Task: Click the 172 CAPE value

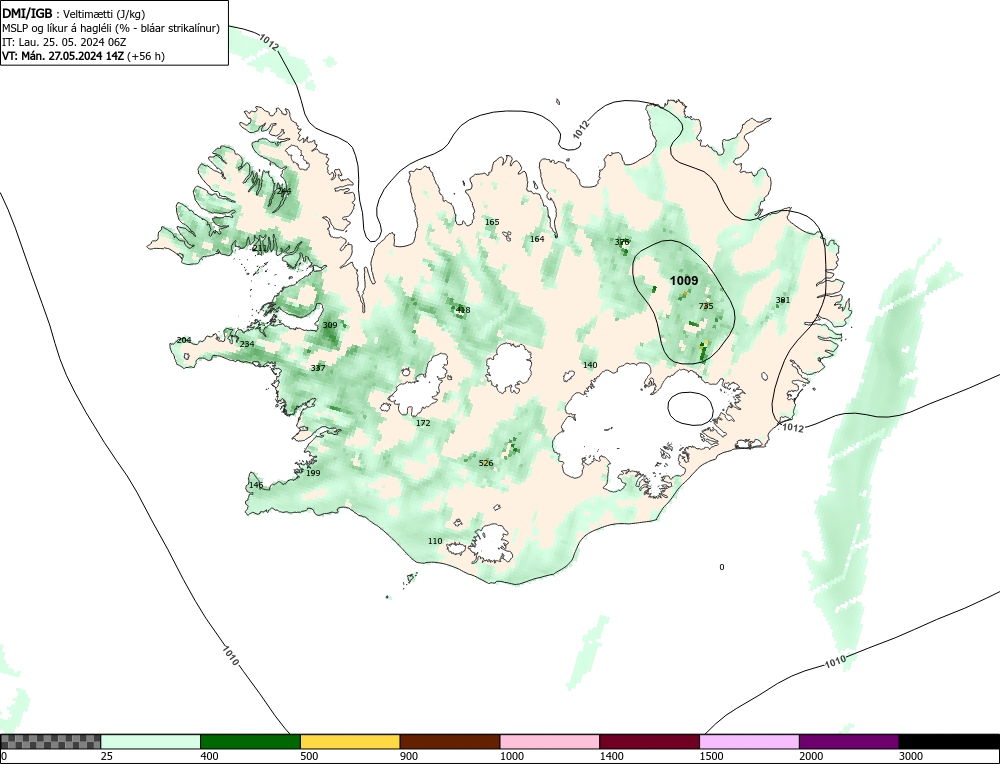Action: pyautogui.click(x=423, y=423)
